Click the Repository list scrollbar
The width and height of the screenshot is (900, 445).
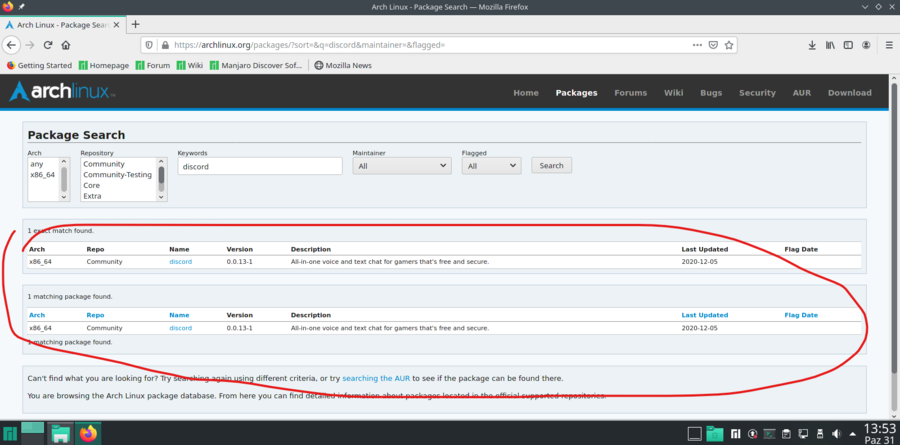(x=161, y=179)
